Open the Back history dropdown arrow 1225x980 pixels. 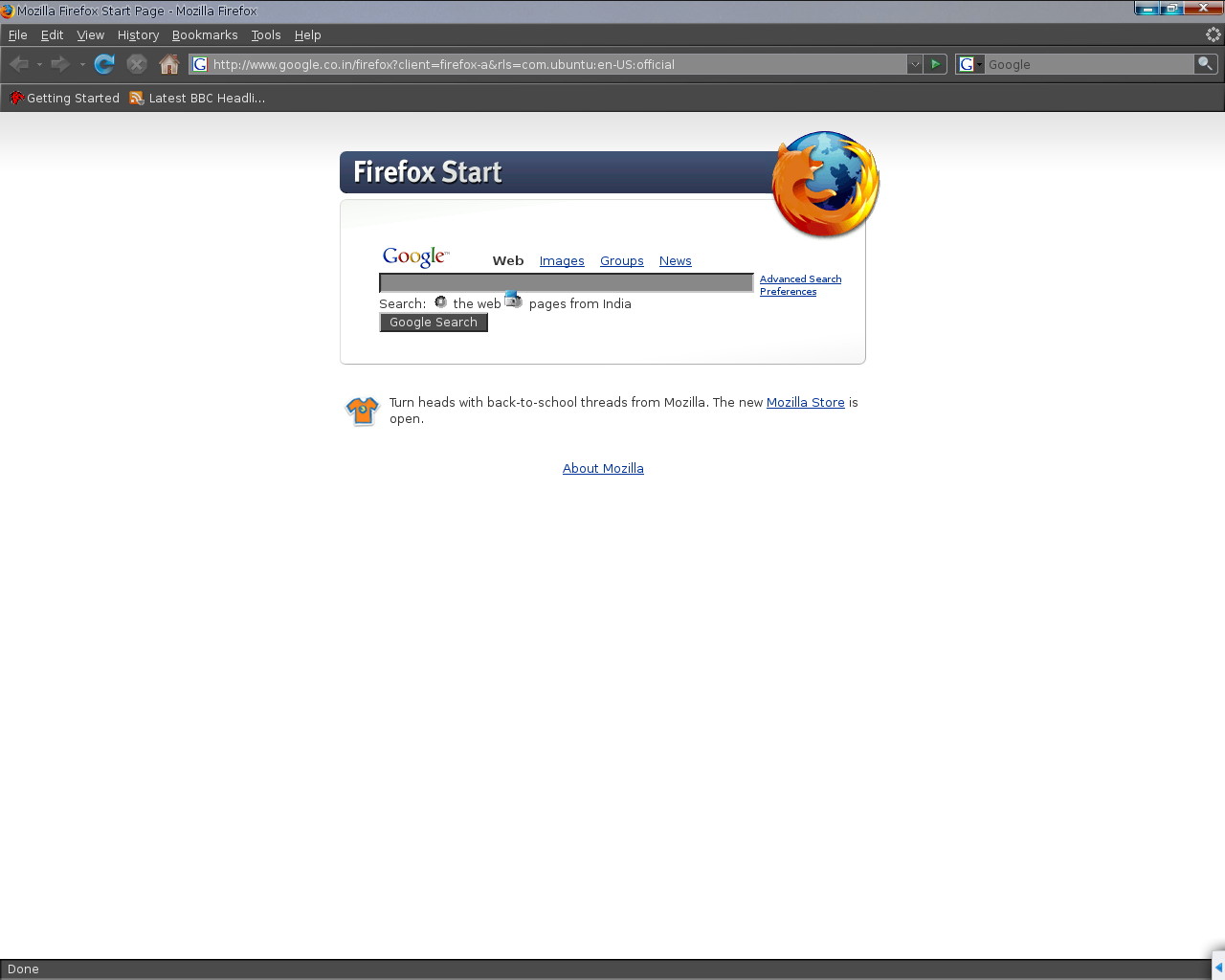tap(40, 64)
